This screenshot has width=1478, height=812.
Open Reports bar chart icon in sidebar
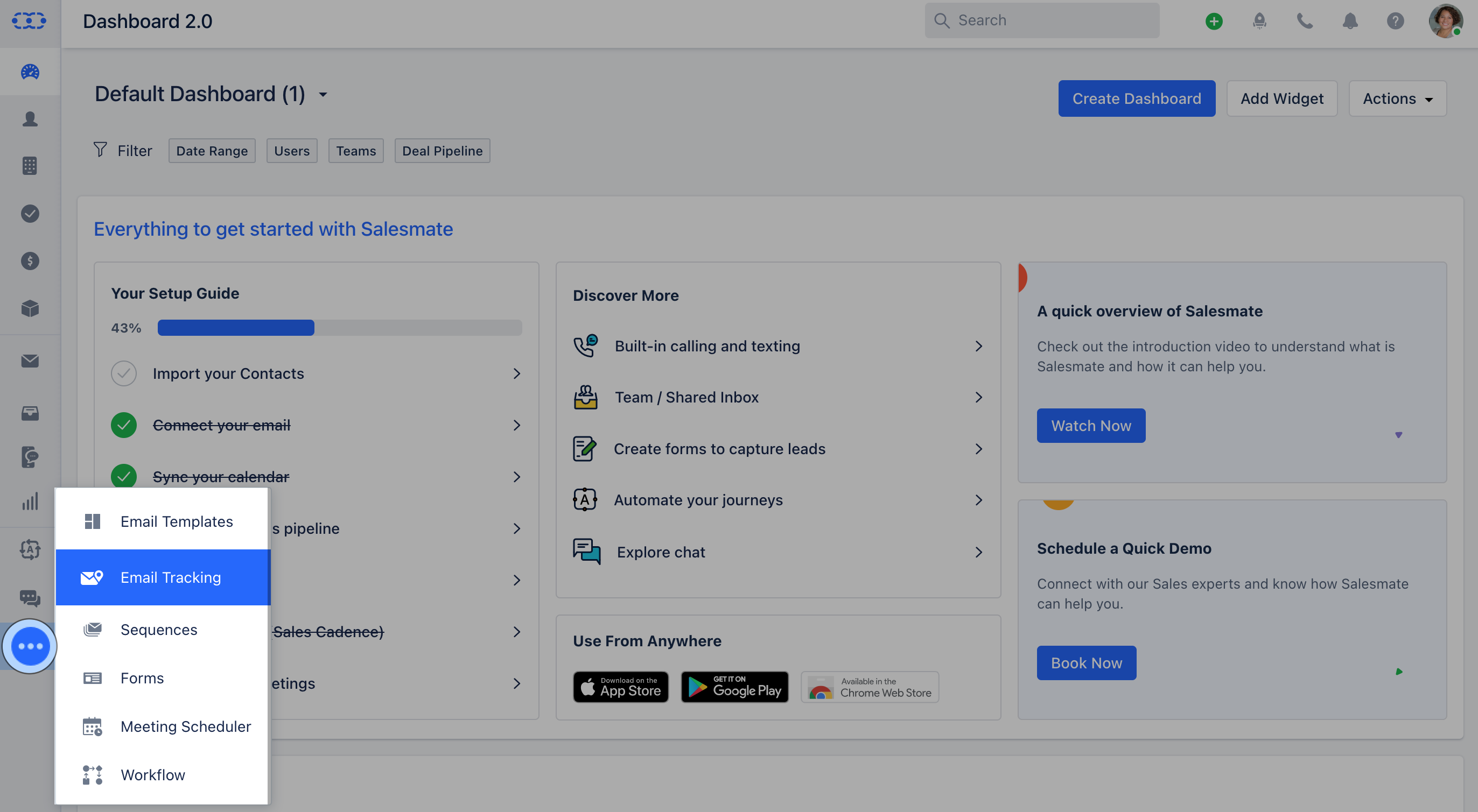point(30,501)
